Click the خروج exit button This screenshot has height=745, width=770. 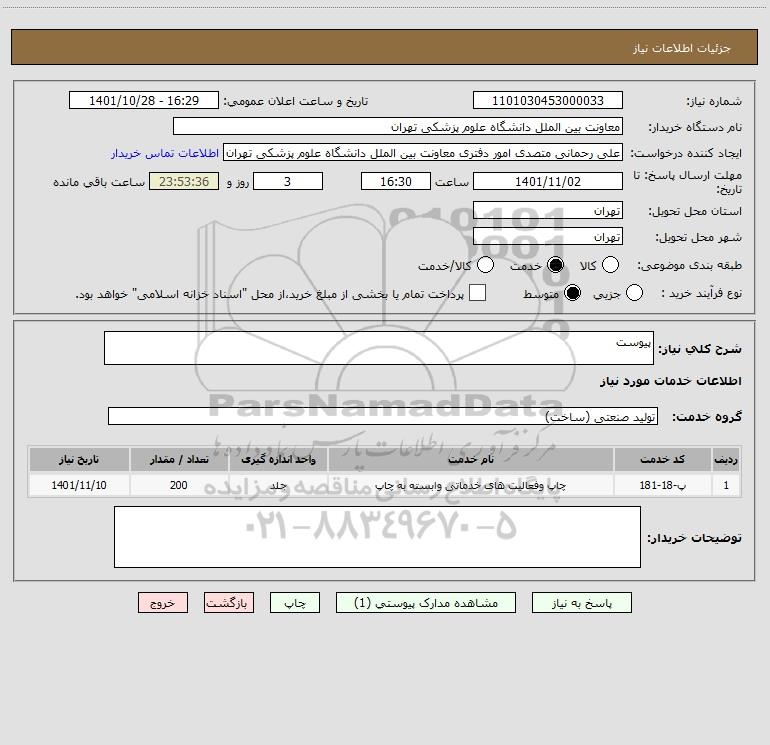[163, 603]
